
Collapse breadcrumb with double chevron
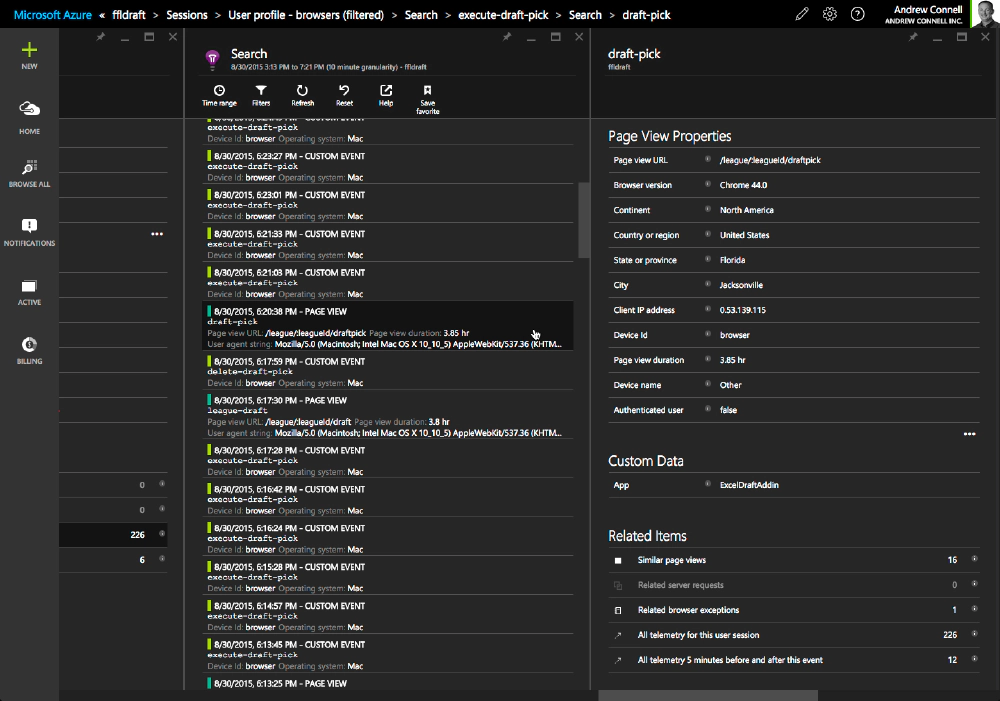102,15
